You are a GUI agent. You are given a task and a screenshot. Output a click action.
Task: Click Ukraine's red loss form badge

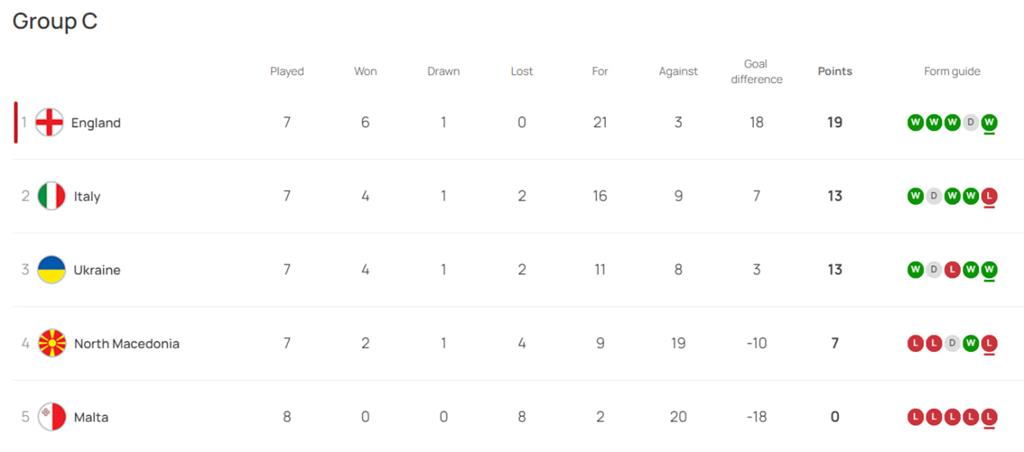pyautogui.click(x=952, y=270)
